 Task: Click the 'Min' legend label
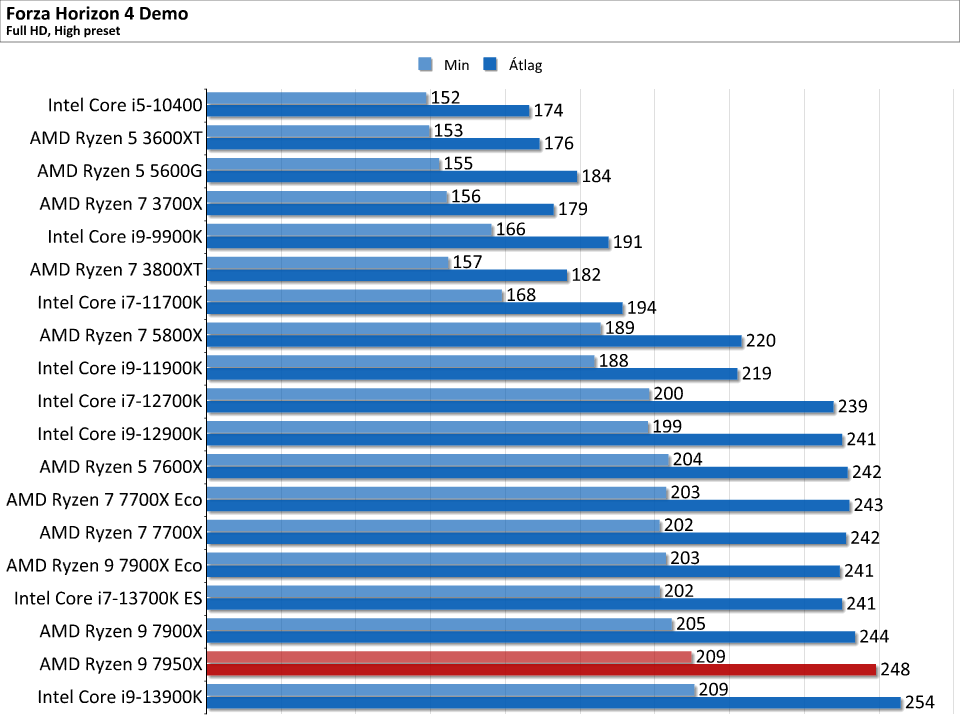point(456,65)
